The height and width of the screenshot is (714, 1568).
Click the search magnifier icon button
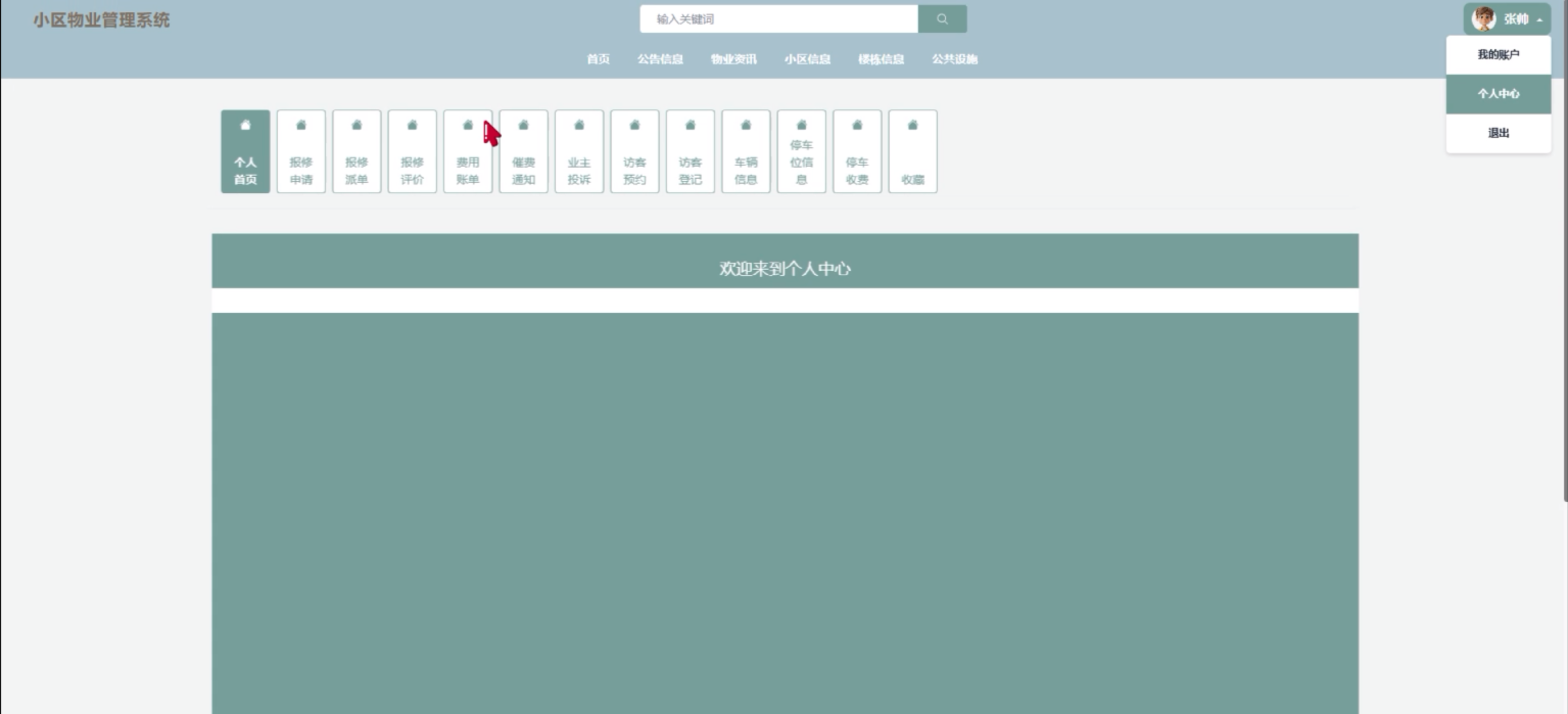click(x=942, y=19)
